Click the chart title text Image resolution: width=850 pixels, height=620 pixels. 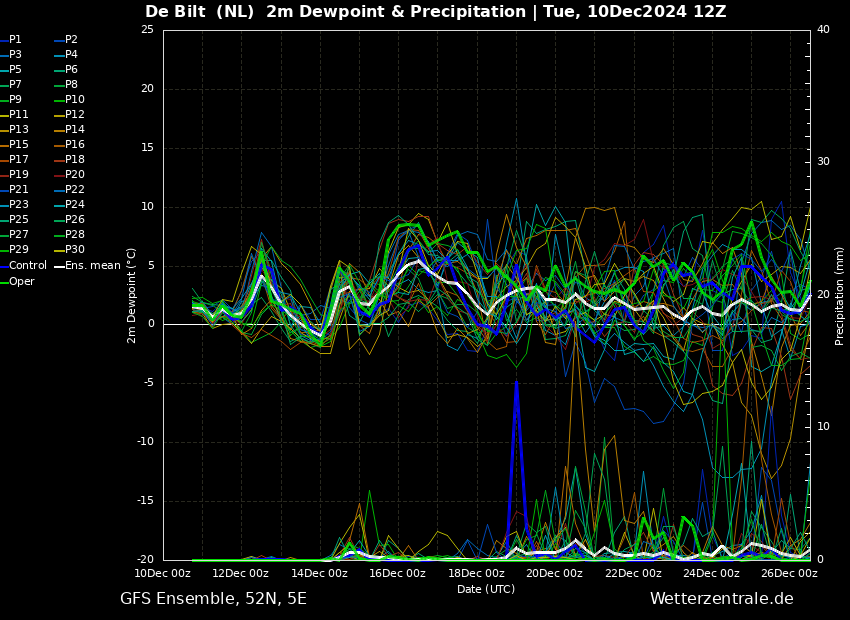[x=435, y=11]
